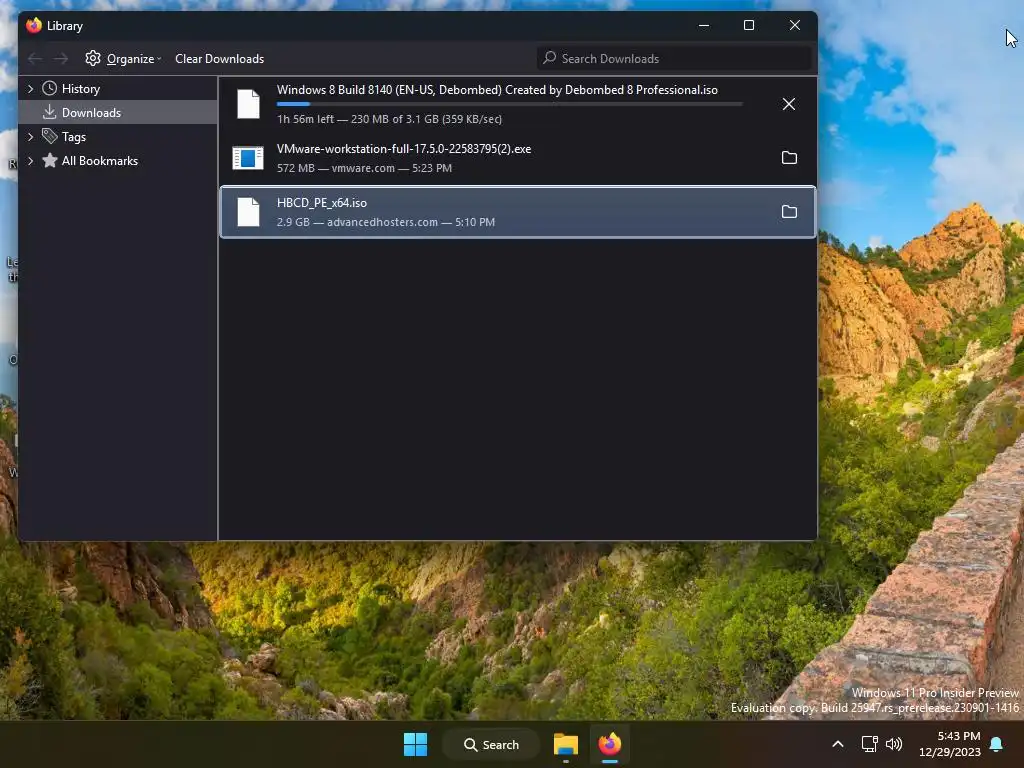Select All Bookmarks in the sidebar
1024x768 pixels.
tap(100, 161)
